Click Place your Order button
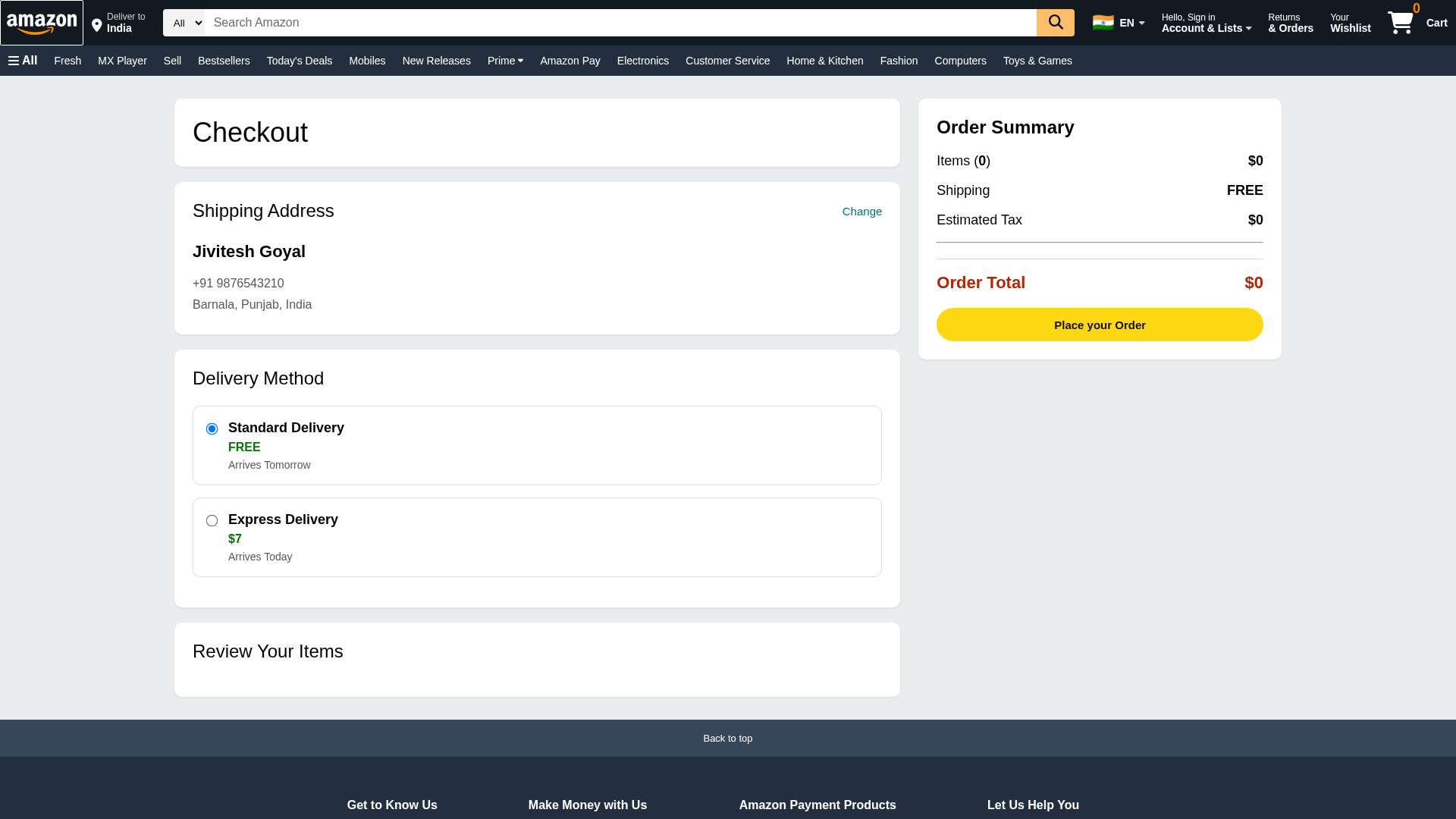Viewport: 1456px width, 819px height. (1100, 325)
